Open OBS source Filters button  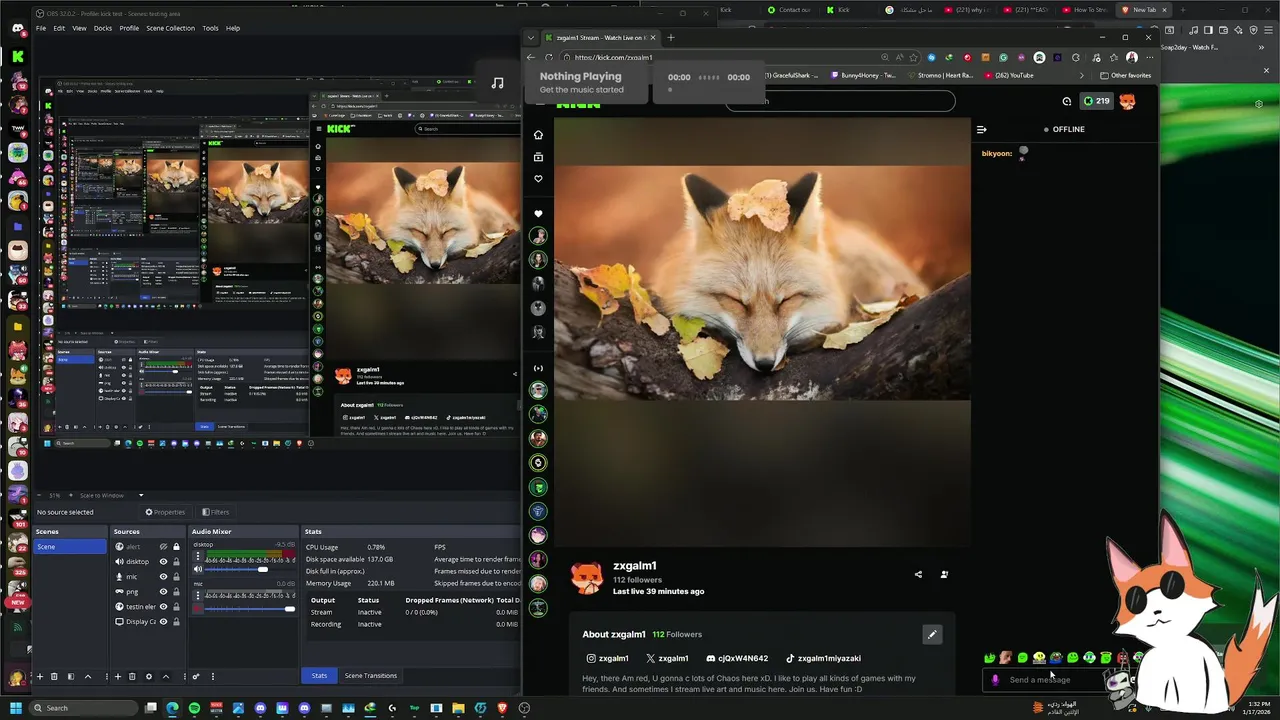[x=215, y=512]
